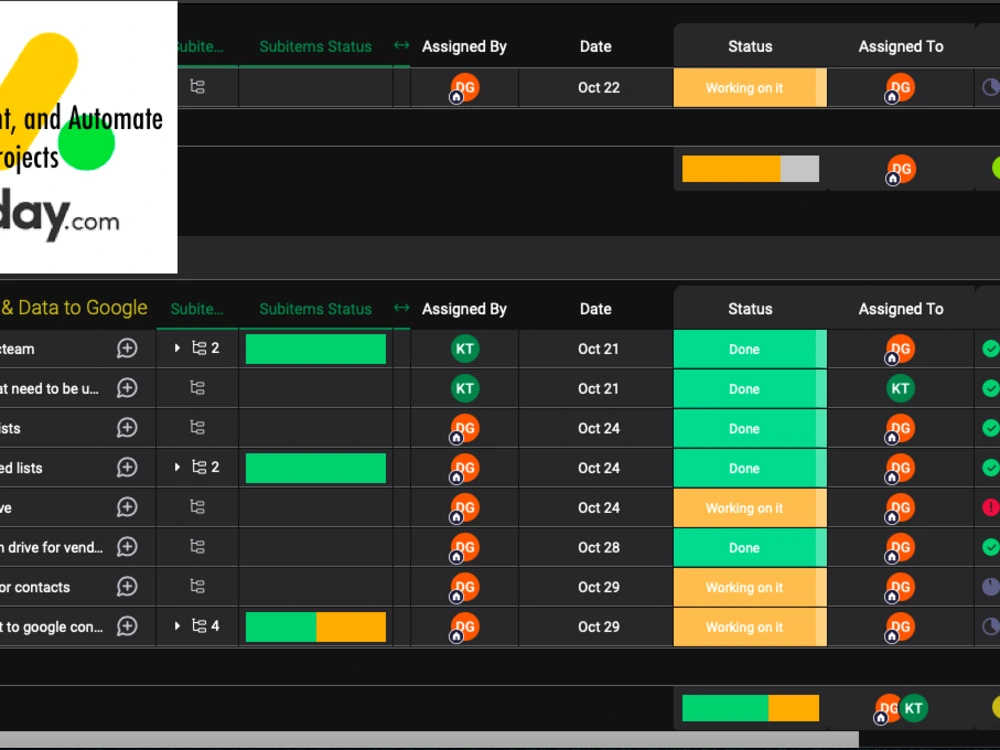Click the green and orange progress bar at the group bottom
Image resolution: width=1000 pixels, height=750 pixels.
[750, 708]
